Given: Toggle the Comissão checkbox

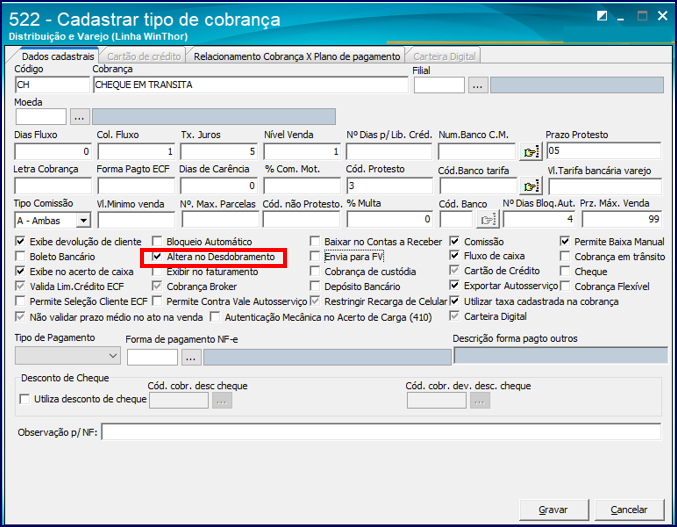Looking at the screenshot, I should point(455,241).
